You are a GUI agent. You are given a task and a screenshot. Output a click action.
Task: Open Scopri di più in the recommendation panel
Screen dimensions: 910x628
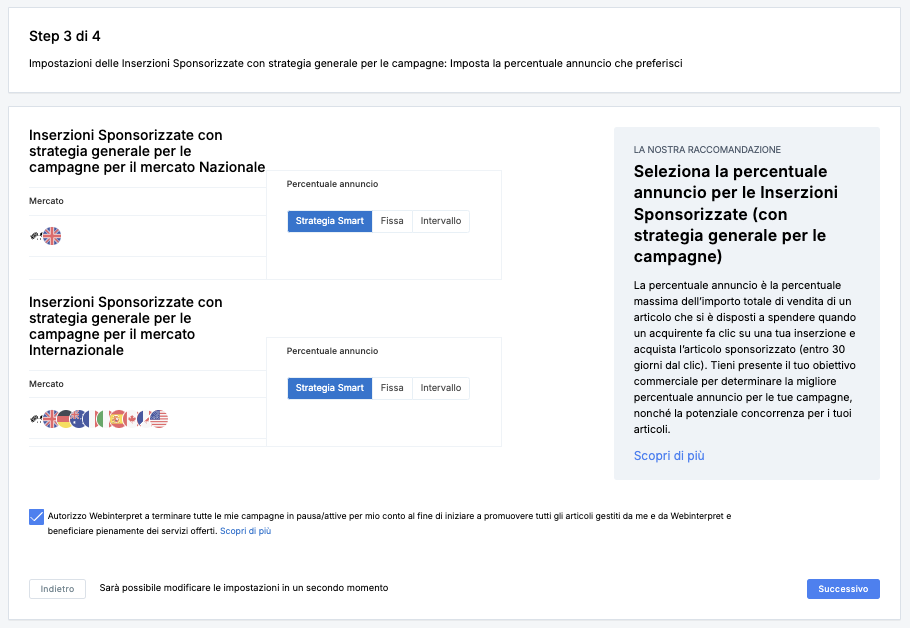tap(669, 456)
